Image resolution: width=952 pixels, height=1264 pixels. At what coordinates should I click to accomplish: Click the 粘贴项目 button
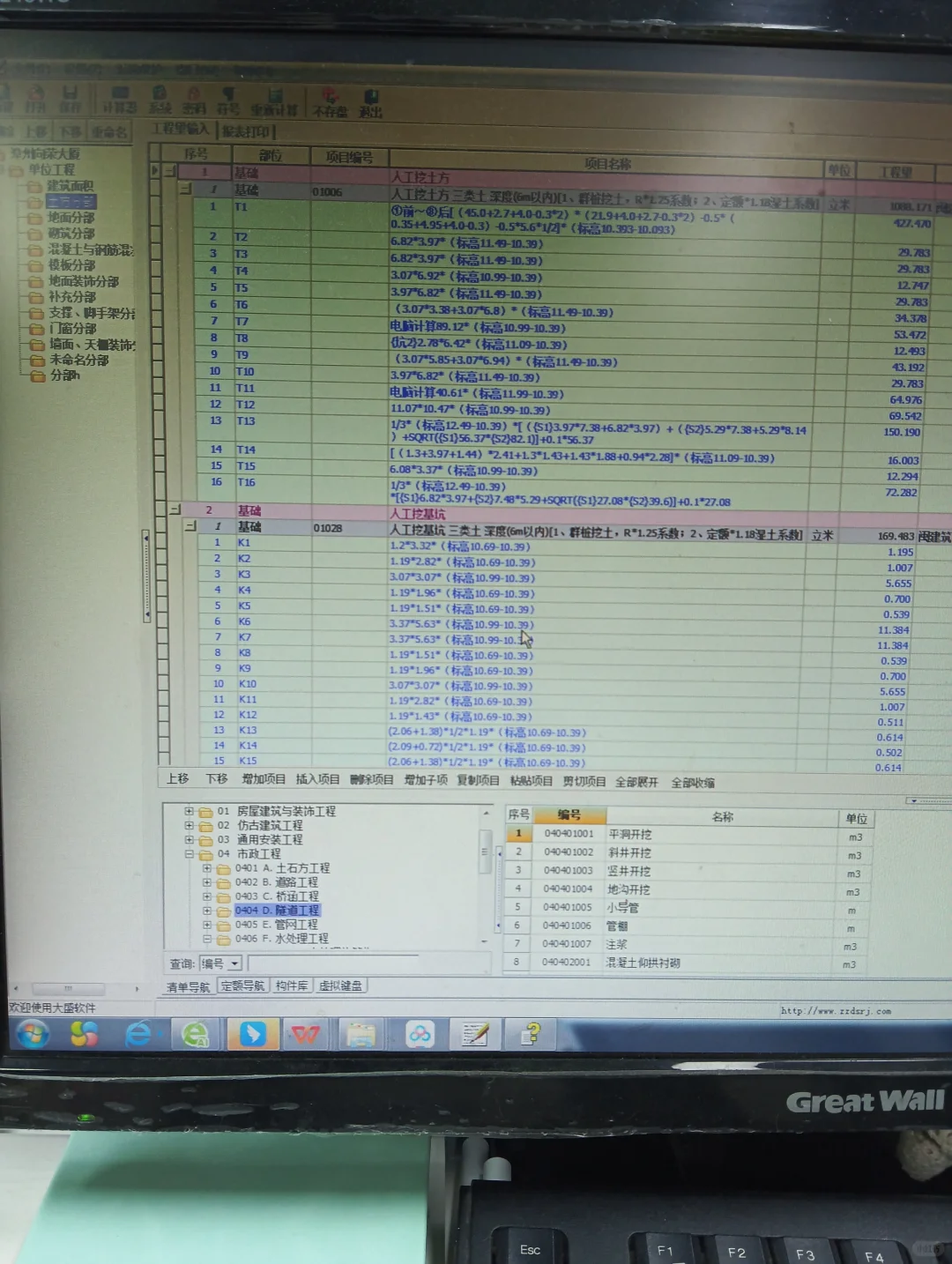(x=531, y=781)
